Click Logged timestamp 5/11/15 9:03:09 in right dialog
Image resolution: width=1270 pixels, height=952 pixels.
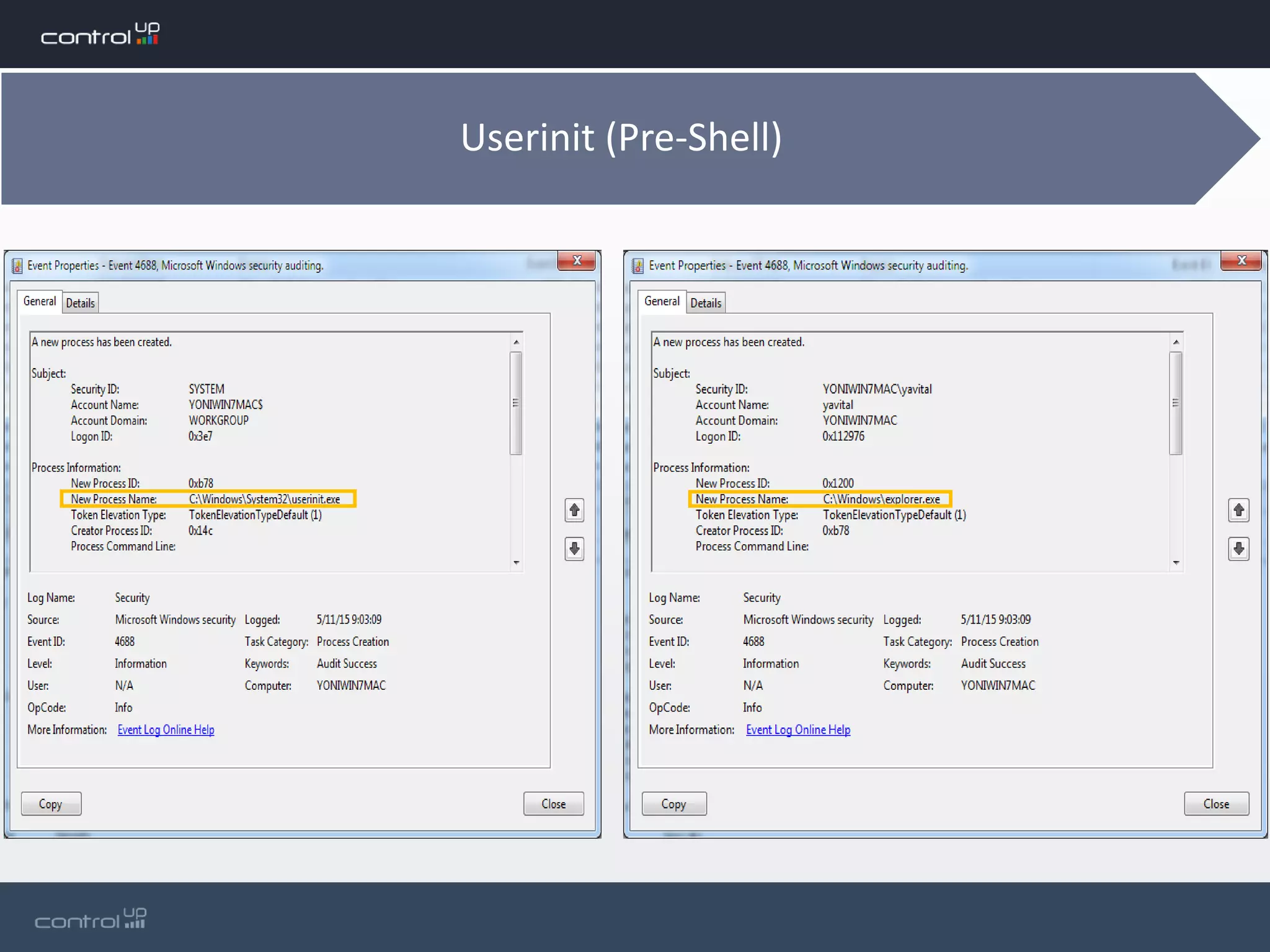(996, 620)
